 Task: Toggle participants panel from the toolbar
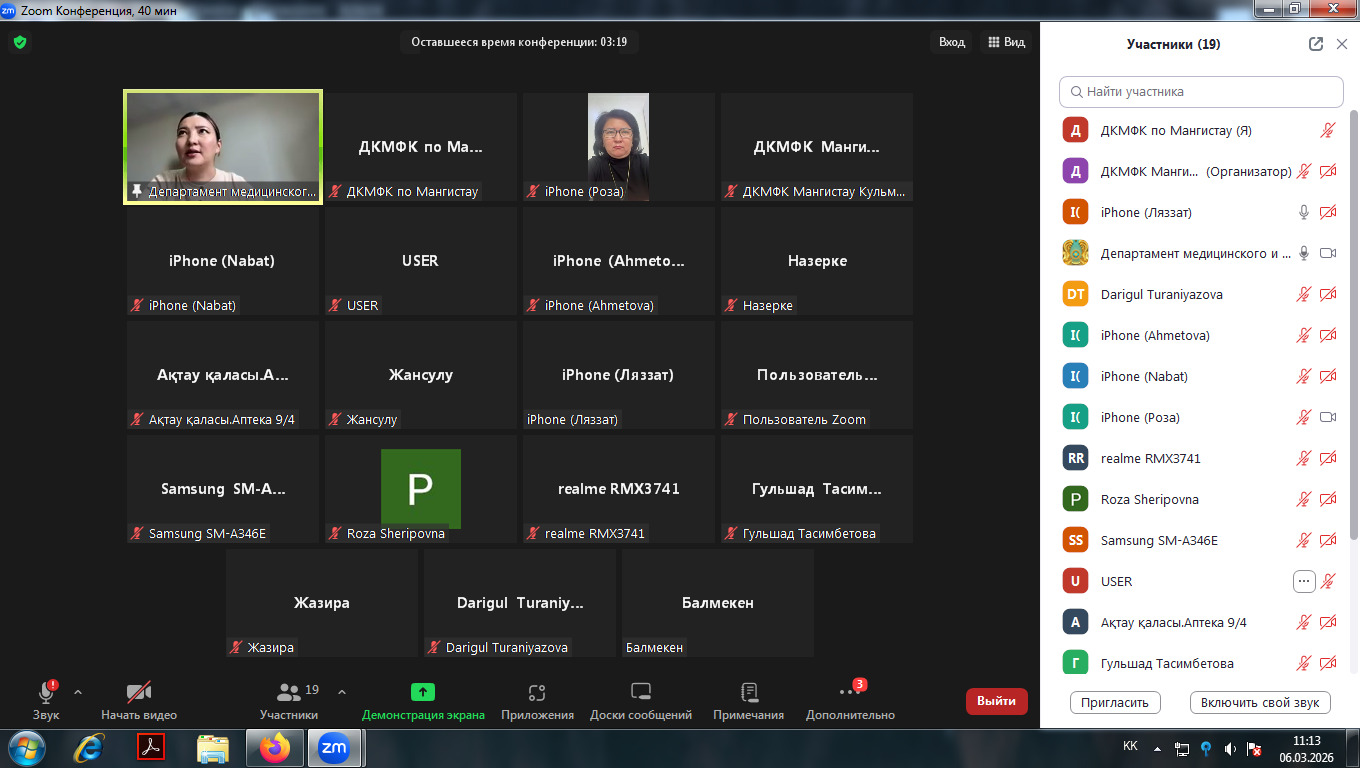(x=289, y=693)
